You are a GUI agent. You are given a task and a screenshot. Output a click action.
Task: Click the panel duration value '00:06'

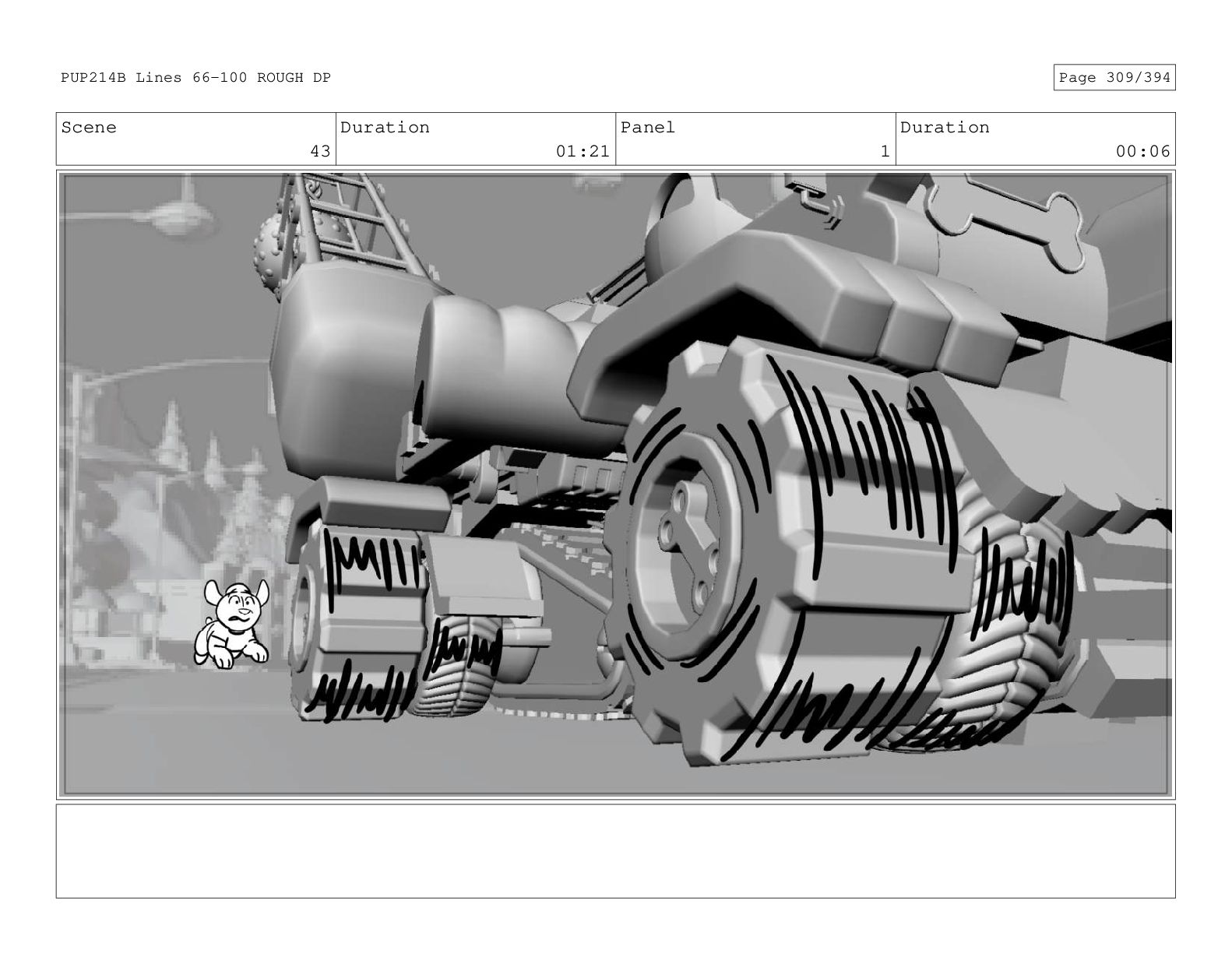[x=1142, y=151]
